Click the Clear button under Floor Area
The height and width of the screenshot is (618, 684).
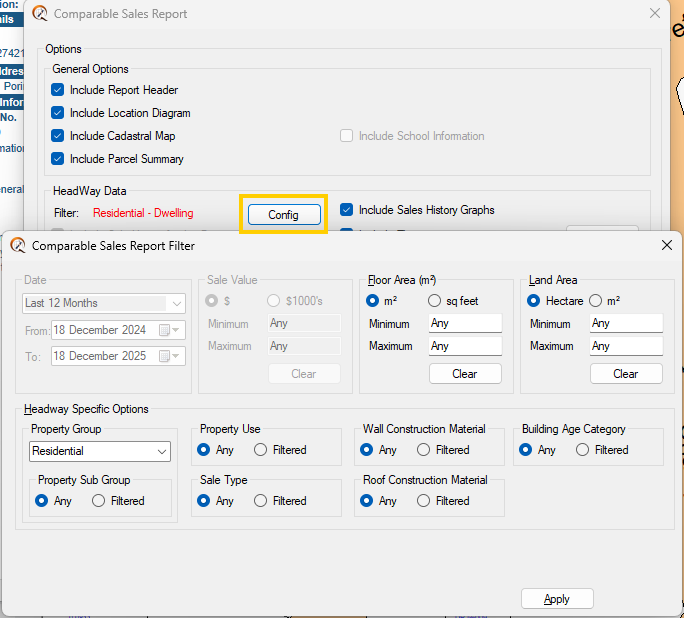pyautogui.click(x=465, y=373)
